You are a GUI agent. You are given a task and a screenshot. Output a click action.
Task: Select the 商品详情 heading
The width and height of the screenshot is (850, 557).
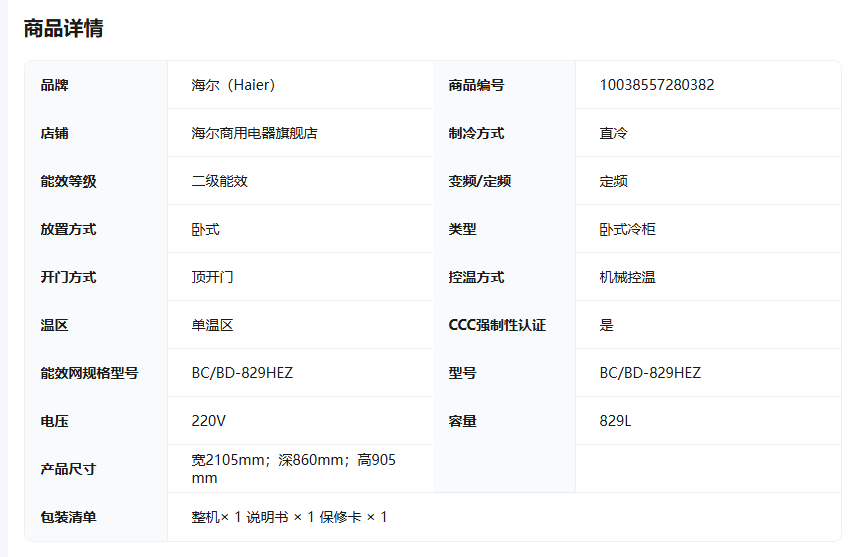63,28
